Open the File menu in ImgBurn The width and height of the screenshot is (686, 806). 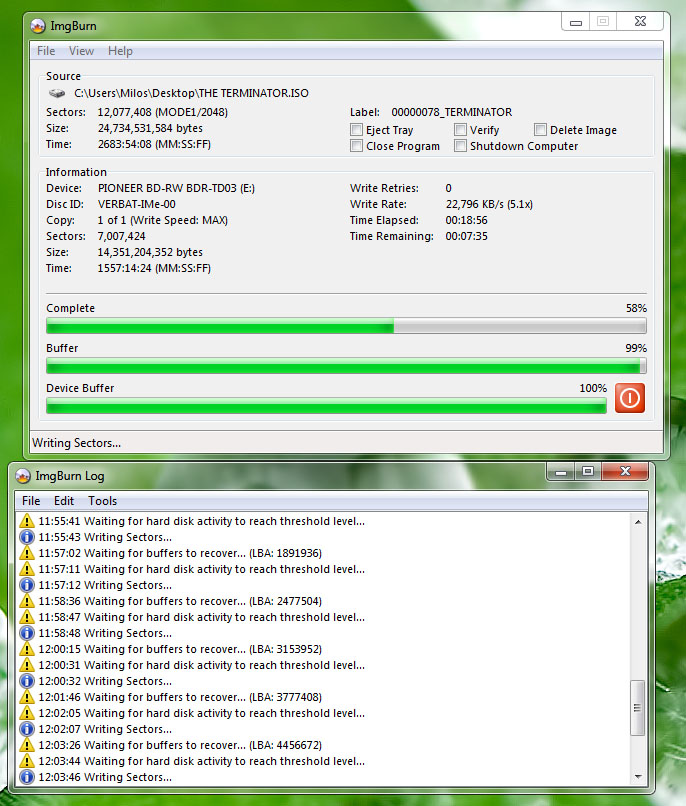[46, 51]
